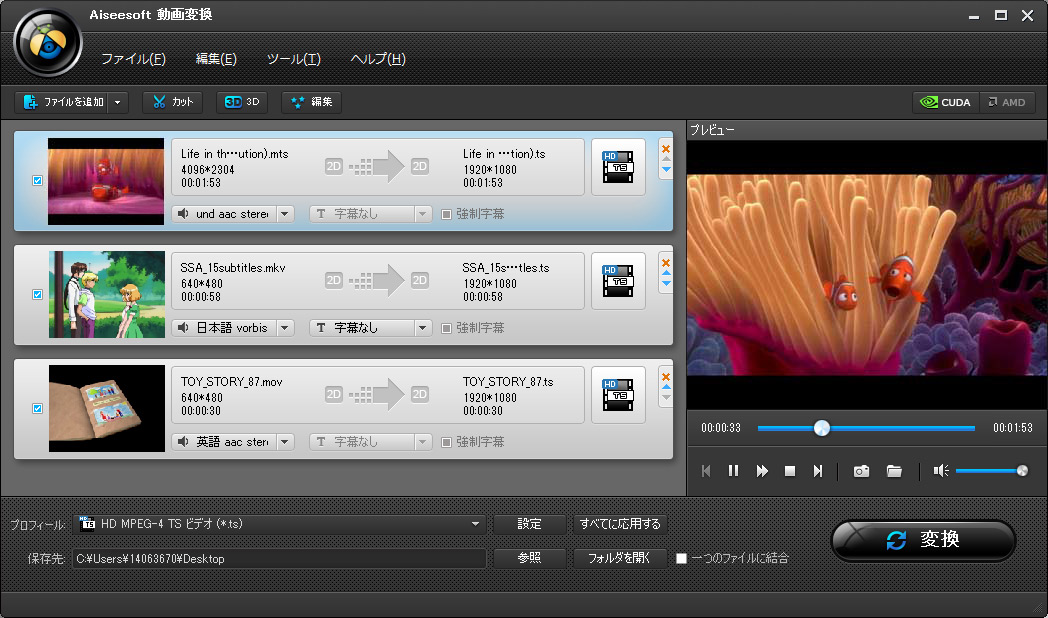Open the Add File dropdown arrow
1048x618 pixels.
(x=118, y=102)
